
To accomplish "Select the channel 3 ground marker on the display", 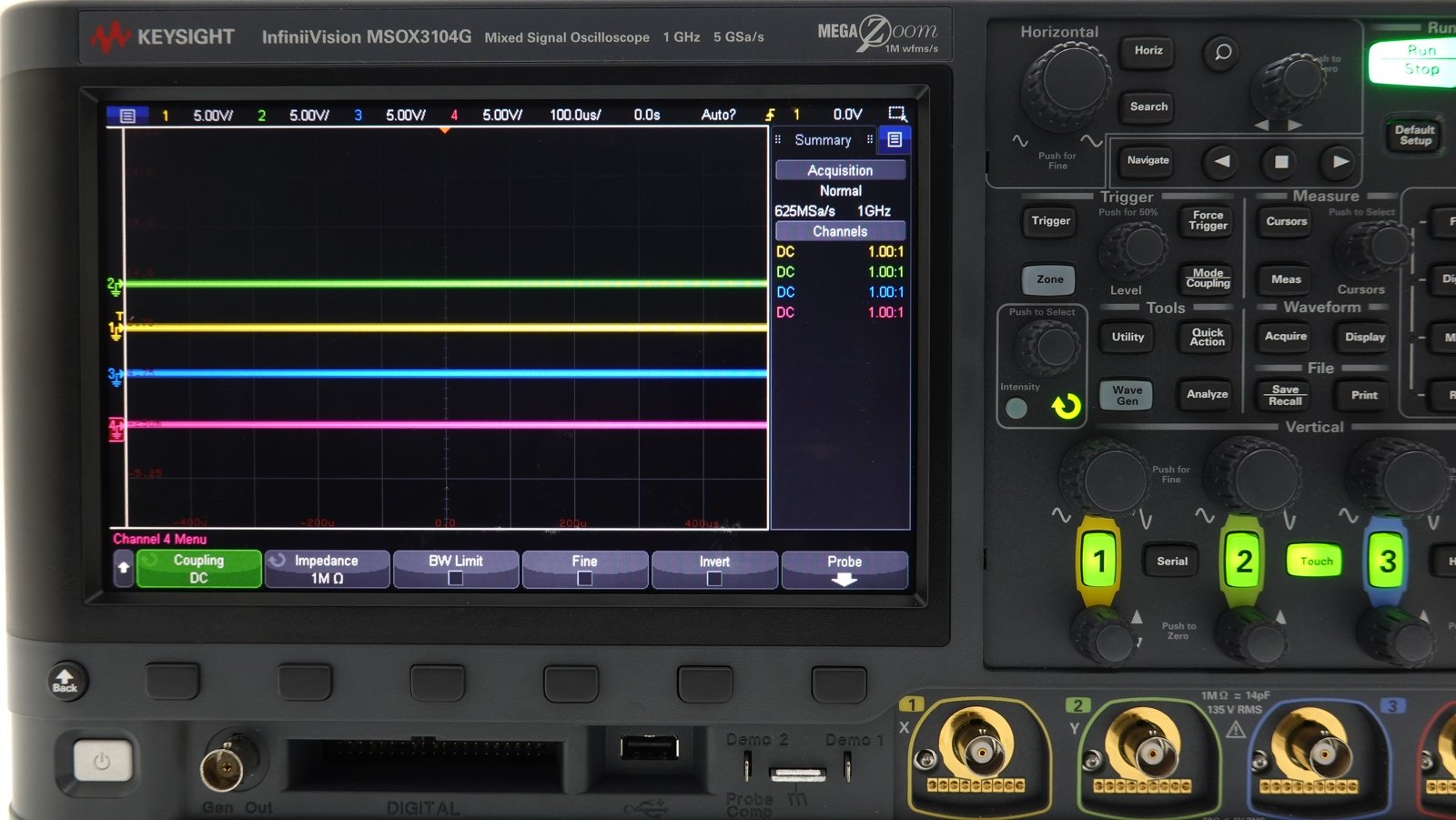I will 115,375.
